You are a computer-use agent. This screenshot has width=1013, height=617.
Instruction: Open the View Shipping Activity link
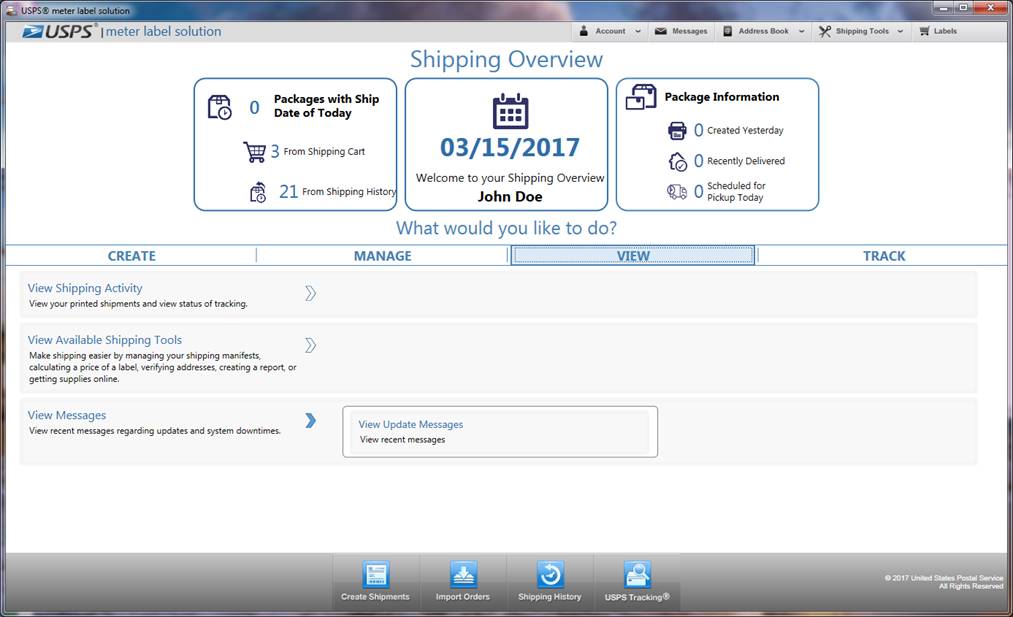85,288
